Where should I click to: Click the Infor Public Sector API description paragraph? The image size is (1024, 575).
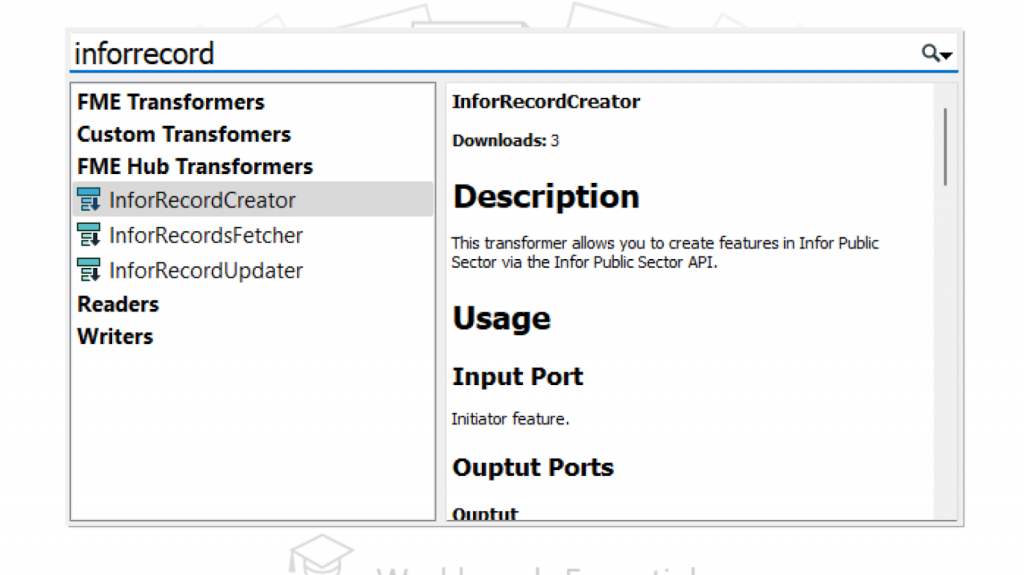click(x=665, y=252)
